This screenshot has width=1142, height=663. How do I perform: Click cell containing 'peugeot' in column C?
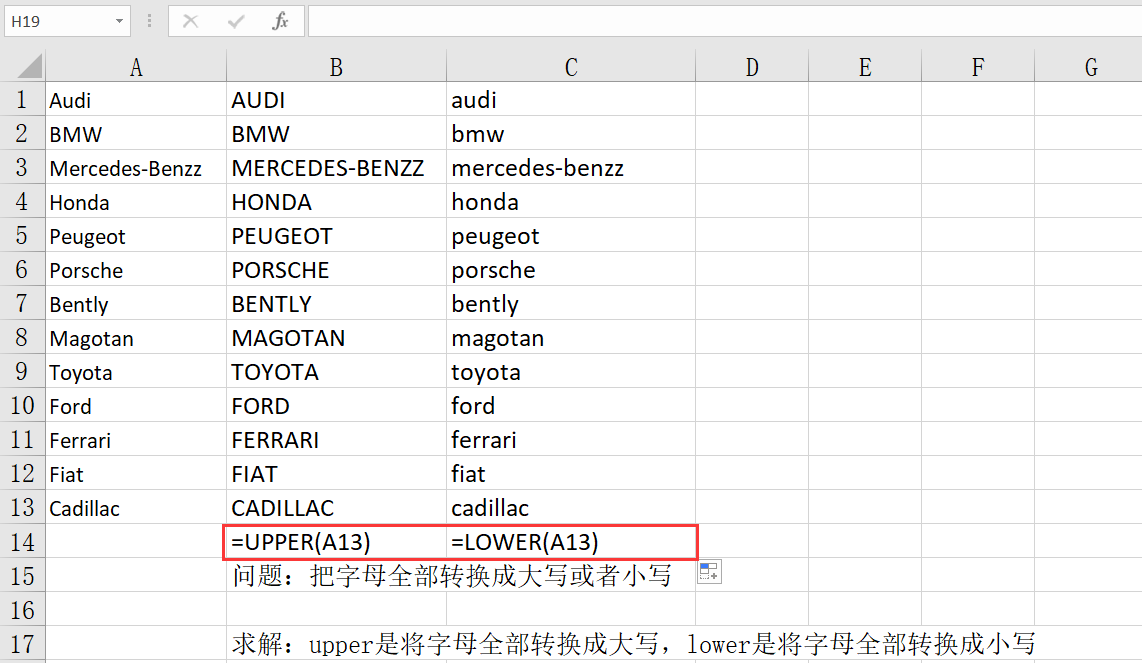[571, 235]
